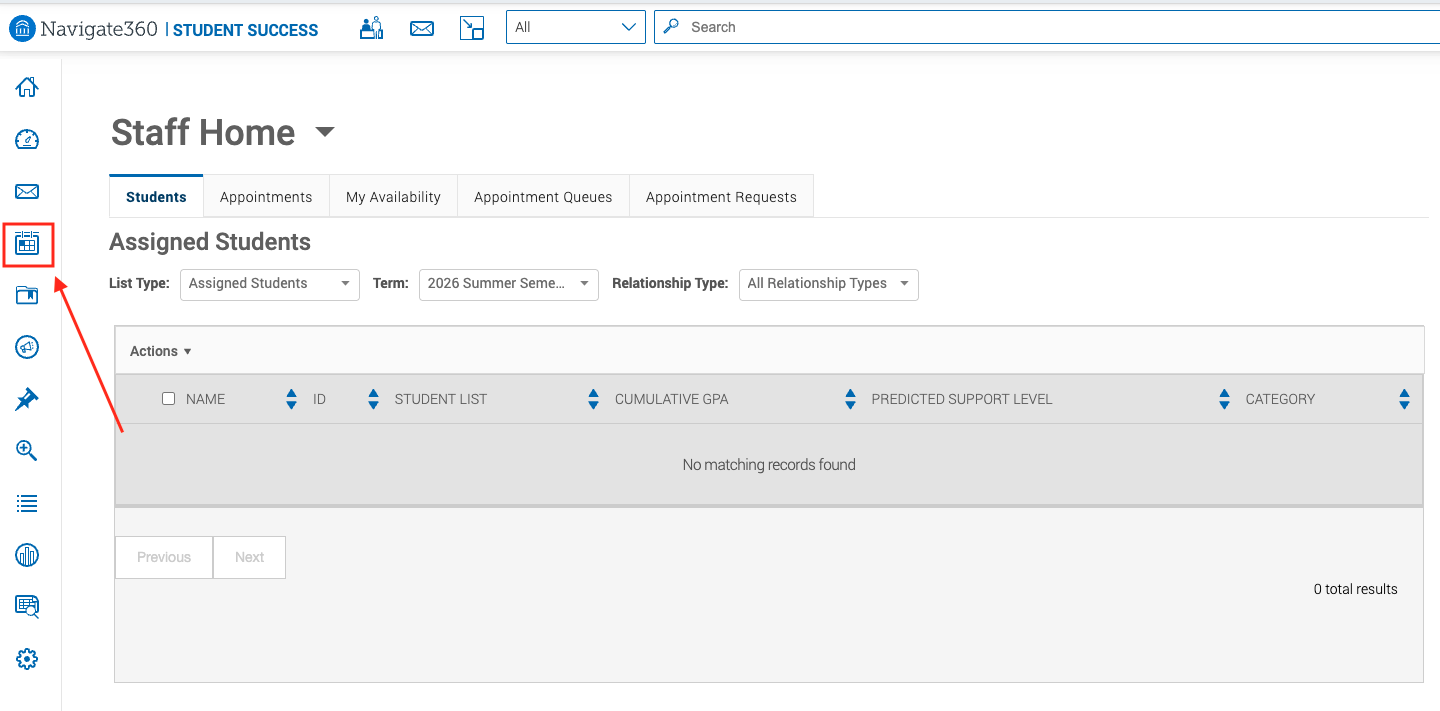Switch to the Appointment Queues tab
The height and width of the screenshot is (711, 1440).
(x=543, y=197)
